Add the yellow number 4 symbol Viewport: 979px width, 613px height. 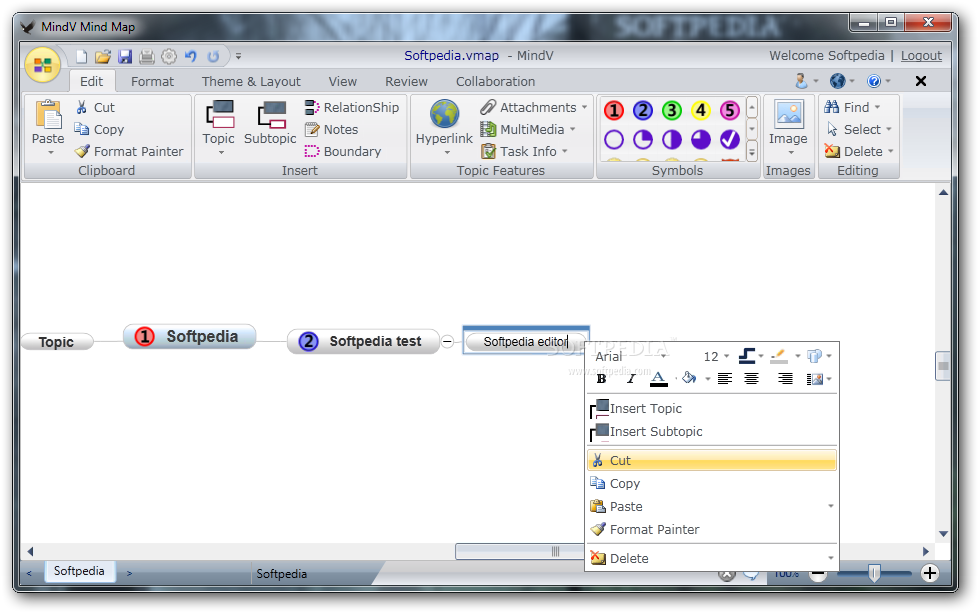tap(701, 110)
